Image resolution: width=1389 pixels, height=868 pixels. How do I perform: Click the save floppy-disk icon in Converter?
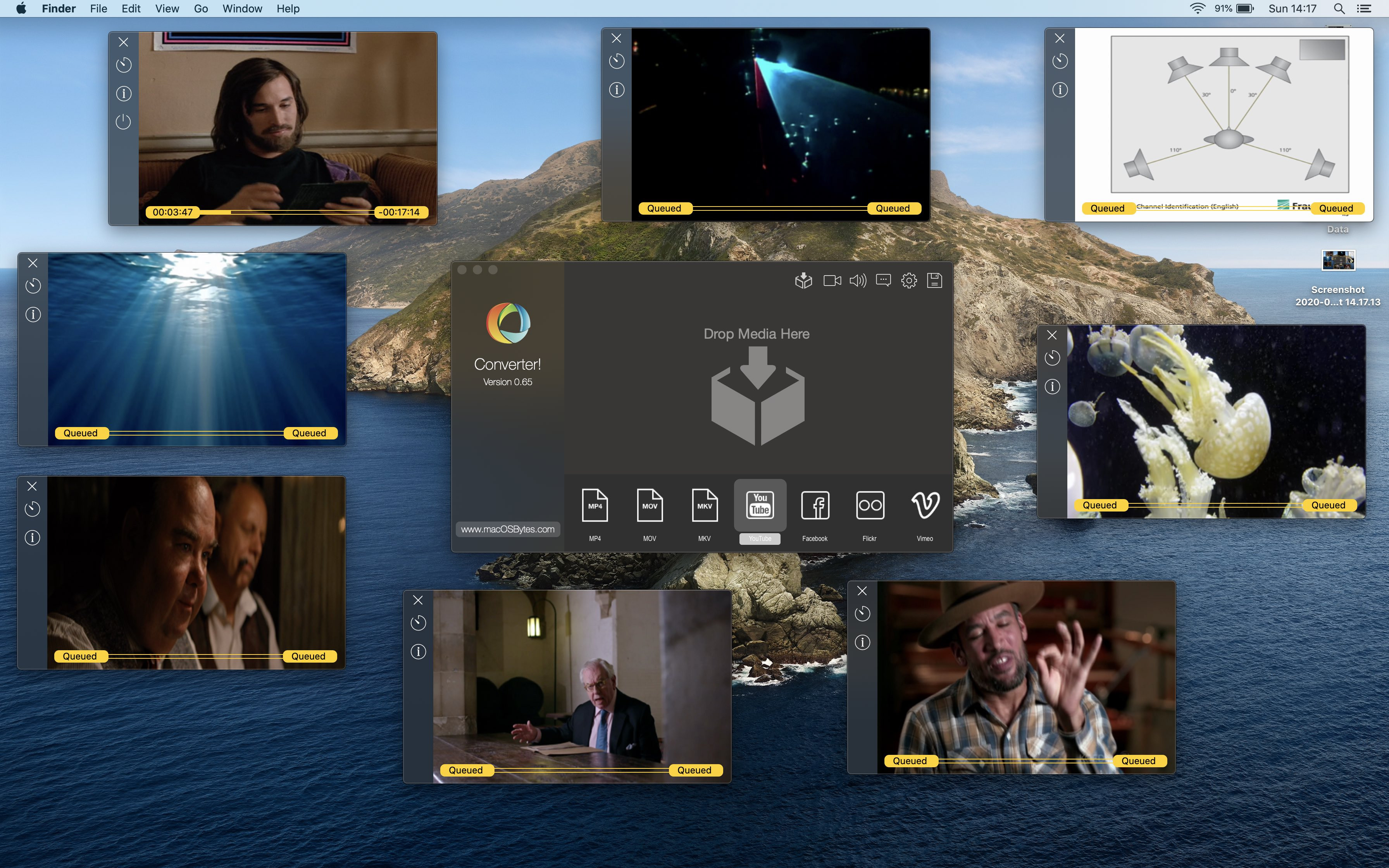tap(934, 280)
